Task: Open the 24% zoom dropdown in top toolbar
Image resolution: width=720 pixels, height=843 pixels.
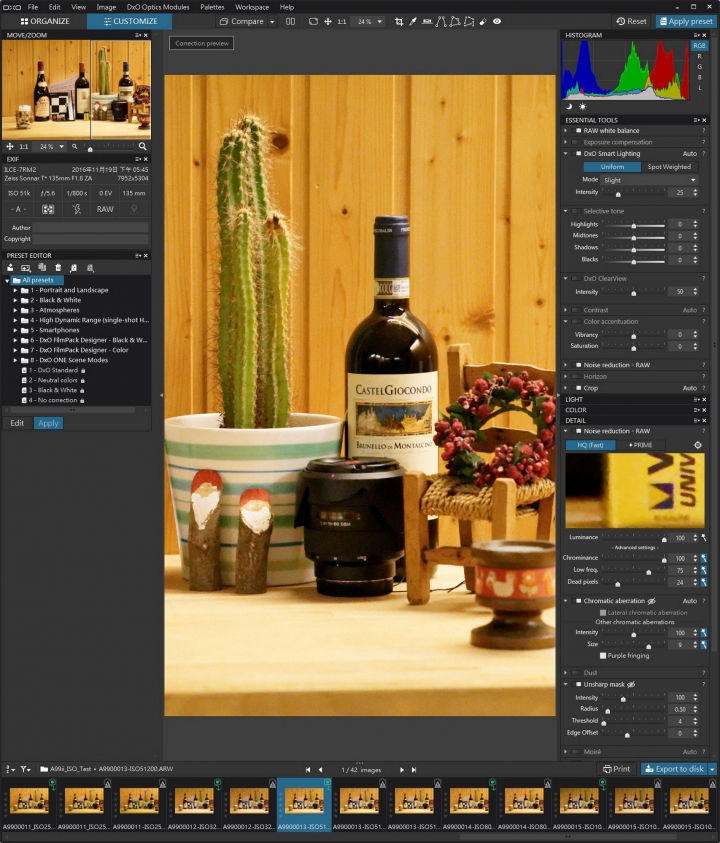Action: (380, 22)
